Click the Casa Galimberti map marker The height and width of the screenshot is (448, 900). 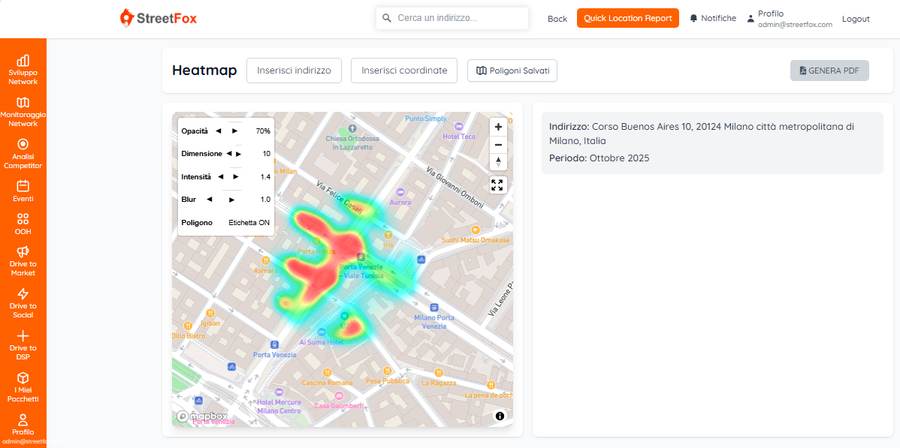tap(339, 396)
